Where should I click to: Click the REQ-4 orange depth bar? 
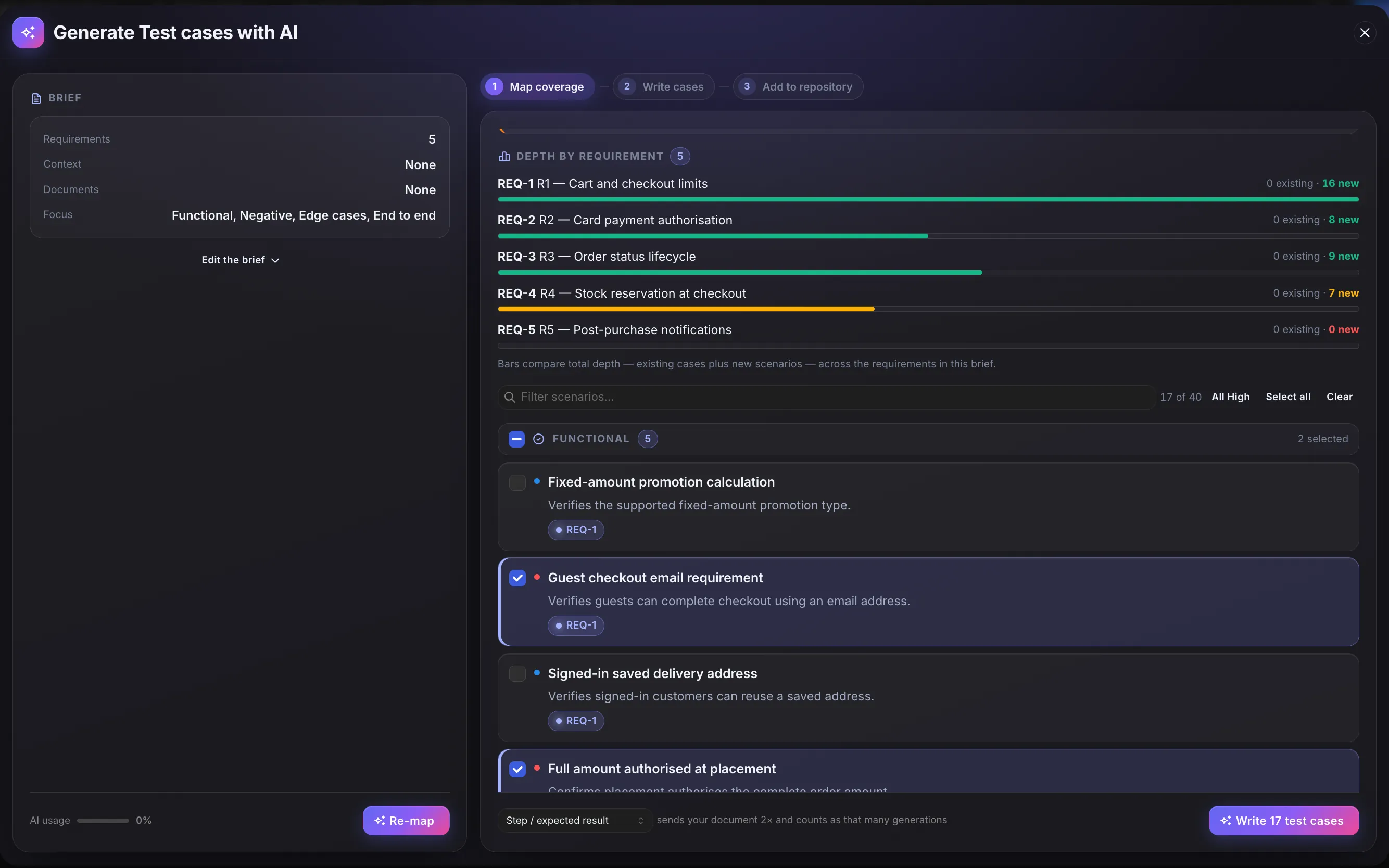[x=686, y=309]
